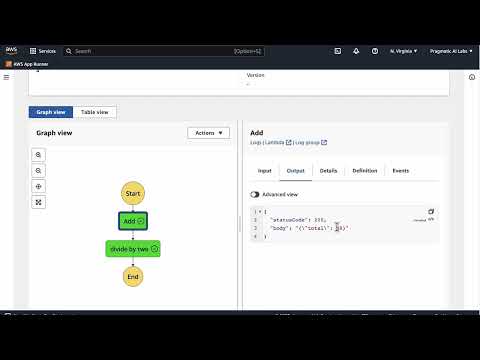The image size is (480, 360).
Task: Switch to the Details tab
Action: pos(328,171)
